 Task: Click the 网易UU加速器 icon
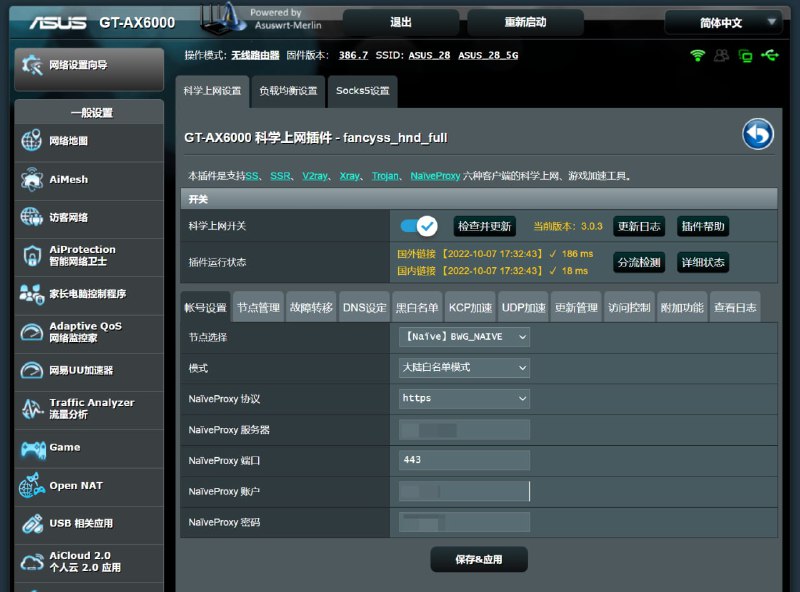pyautogui.click(x=32, y=370)
